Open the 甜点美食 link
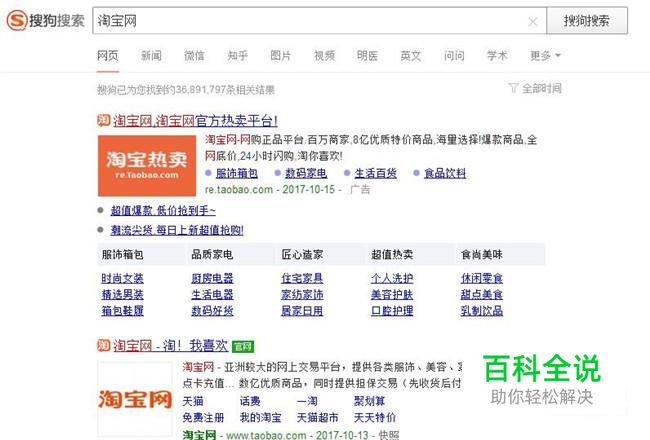 482,294
